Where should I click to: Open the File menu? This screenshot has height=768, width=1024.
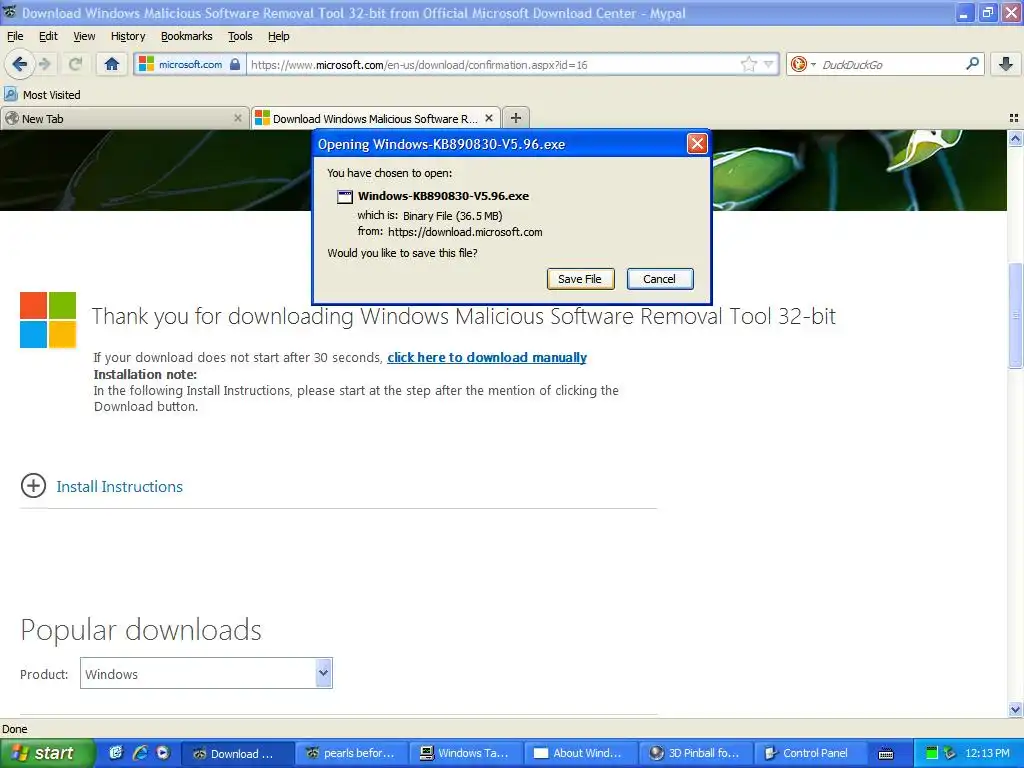pos(15,36)
